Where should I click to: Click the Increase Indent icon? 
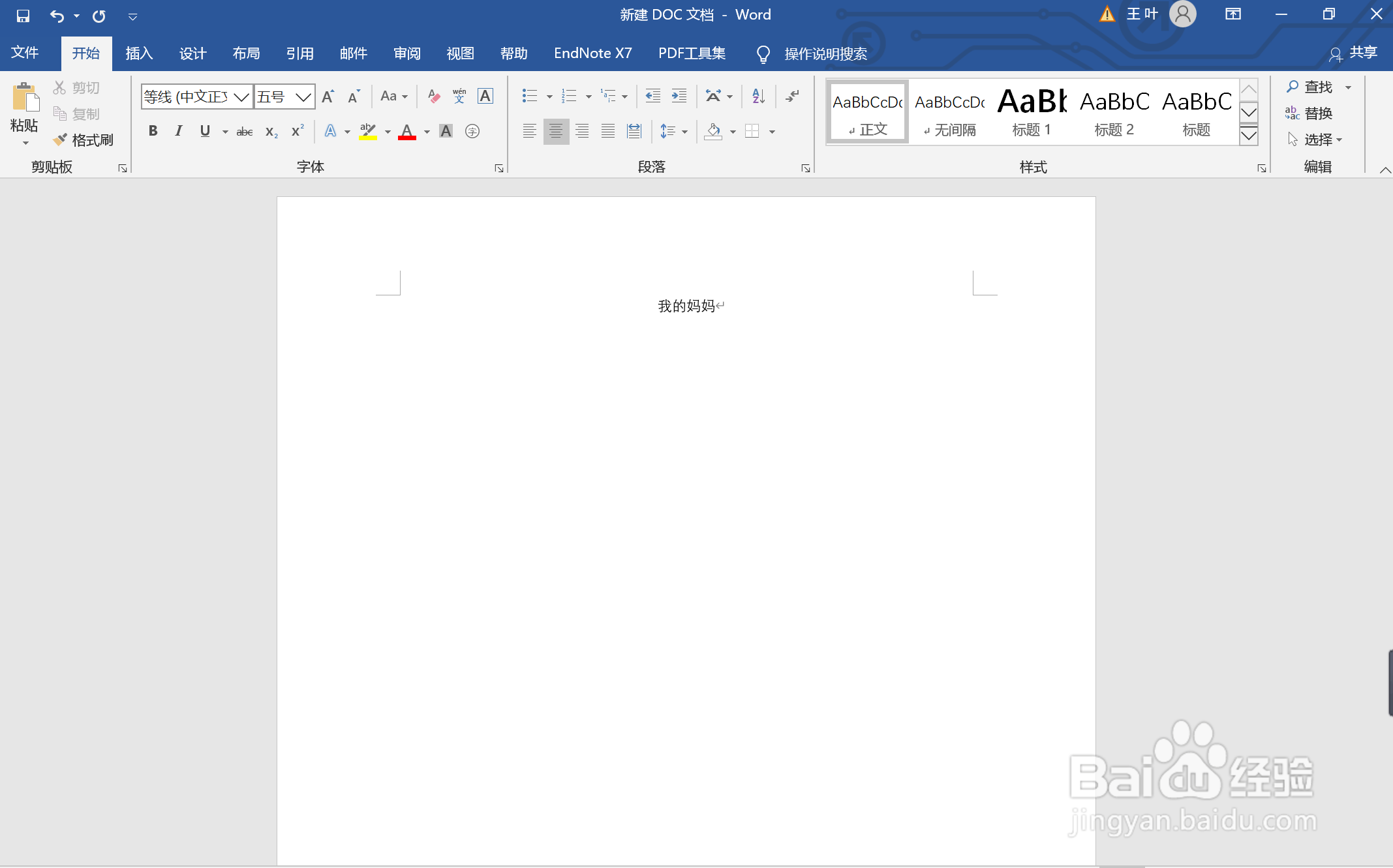click(x=679, y=97)
